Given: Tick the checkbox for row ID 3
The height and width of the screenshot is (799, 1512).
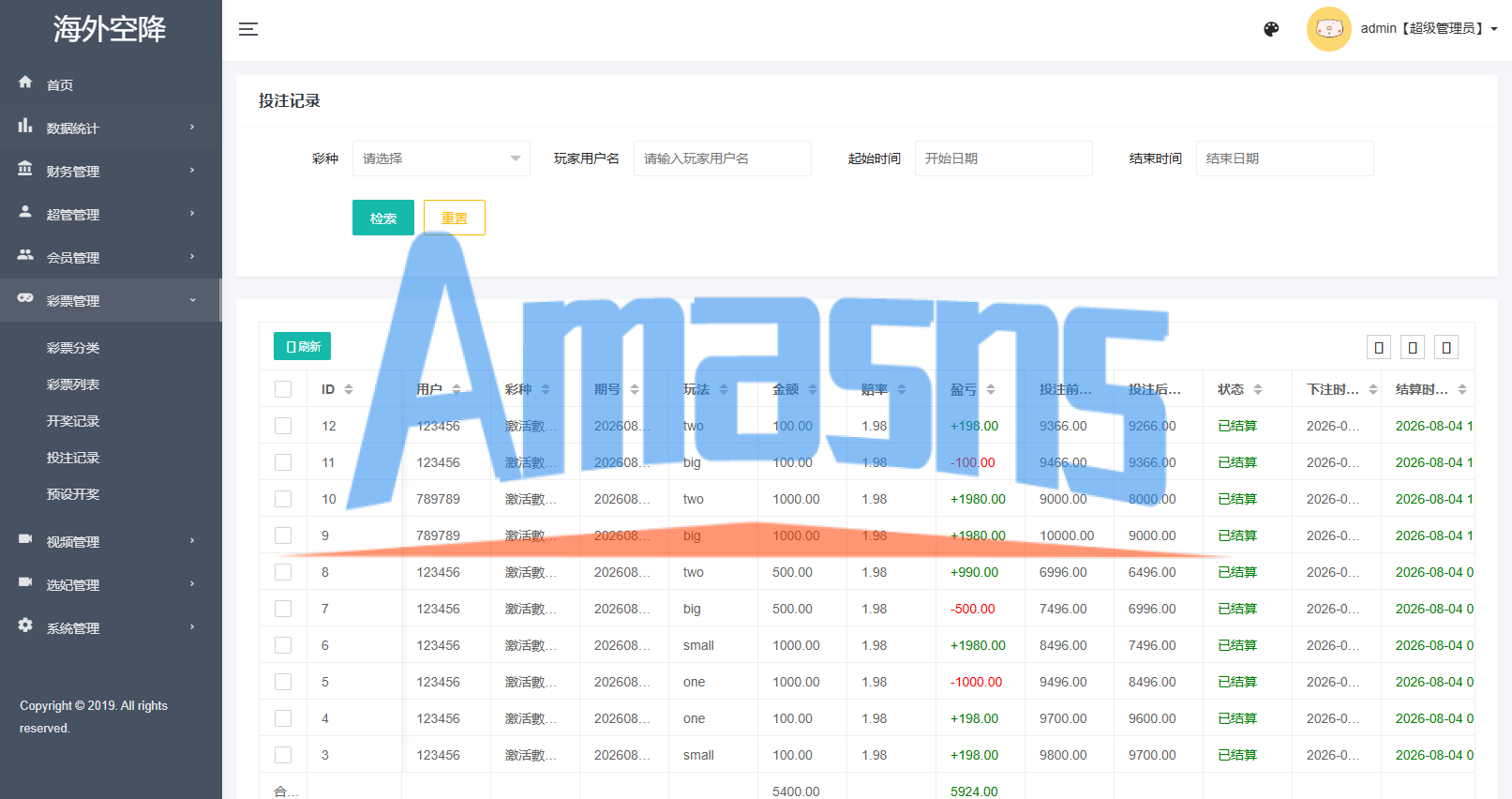Looking at the screenshot, I should click(283, 755).
